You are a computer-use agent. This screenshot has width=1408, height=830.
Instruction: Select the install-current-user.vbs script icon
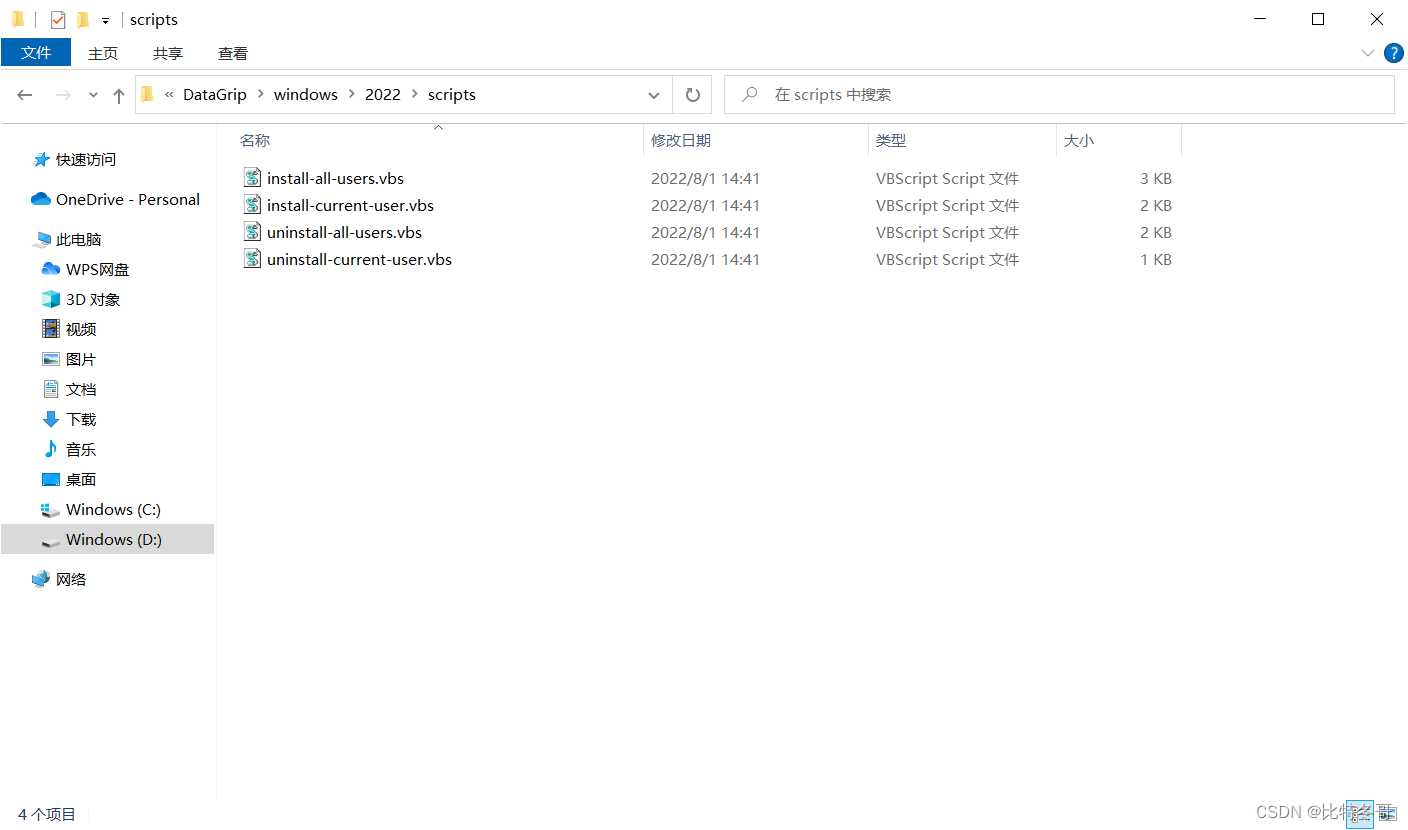coord(252,205)
